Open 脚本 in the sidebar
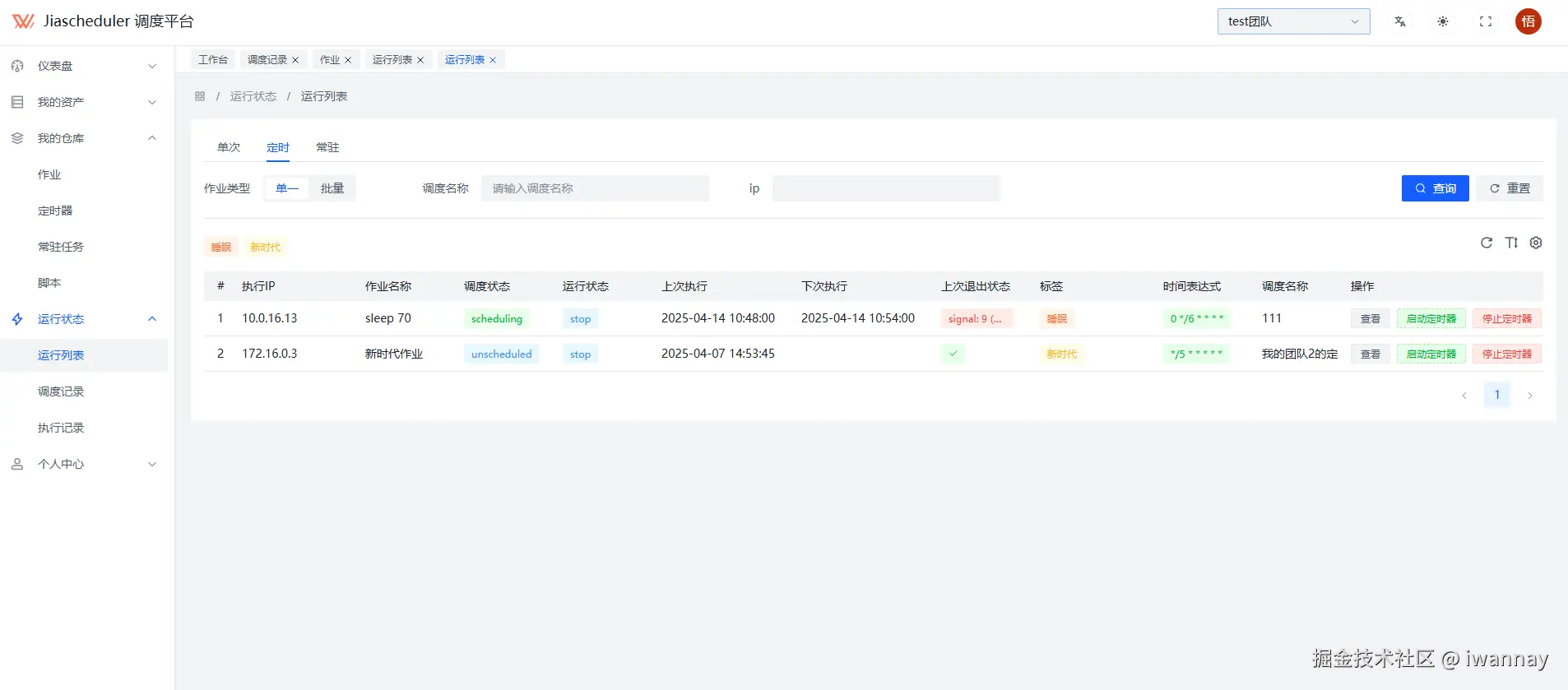Viewport: 1568px width, 690px height. coord(49,283)
